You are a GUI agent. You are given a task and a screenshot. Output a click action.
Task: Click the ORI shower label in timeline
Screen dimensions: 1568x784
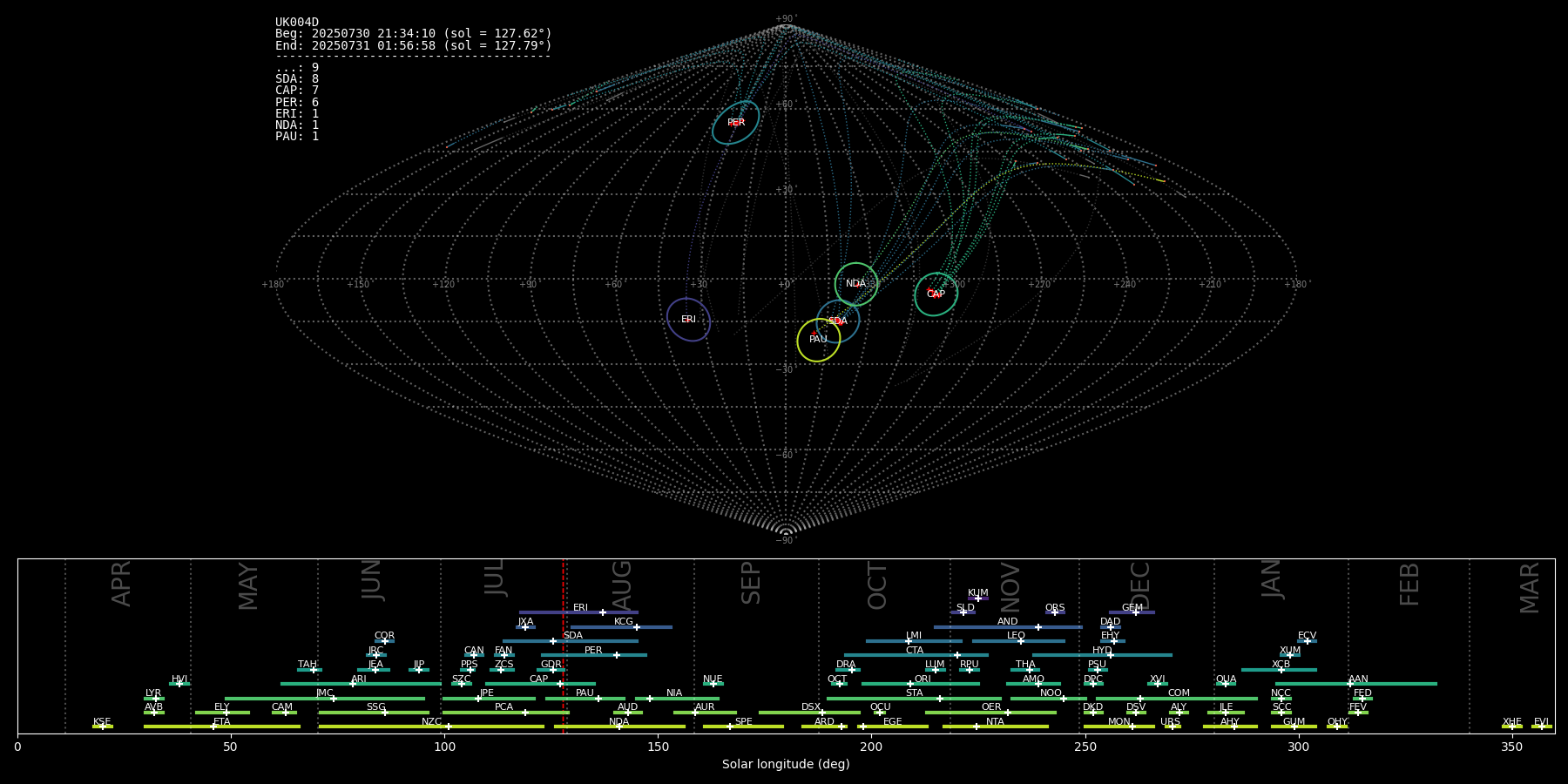tap(923, 679)
